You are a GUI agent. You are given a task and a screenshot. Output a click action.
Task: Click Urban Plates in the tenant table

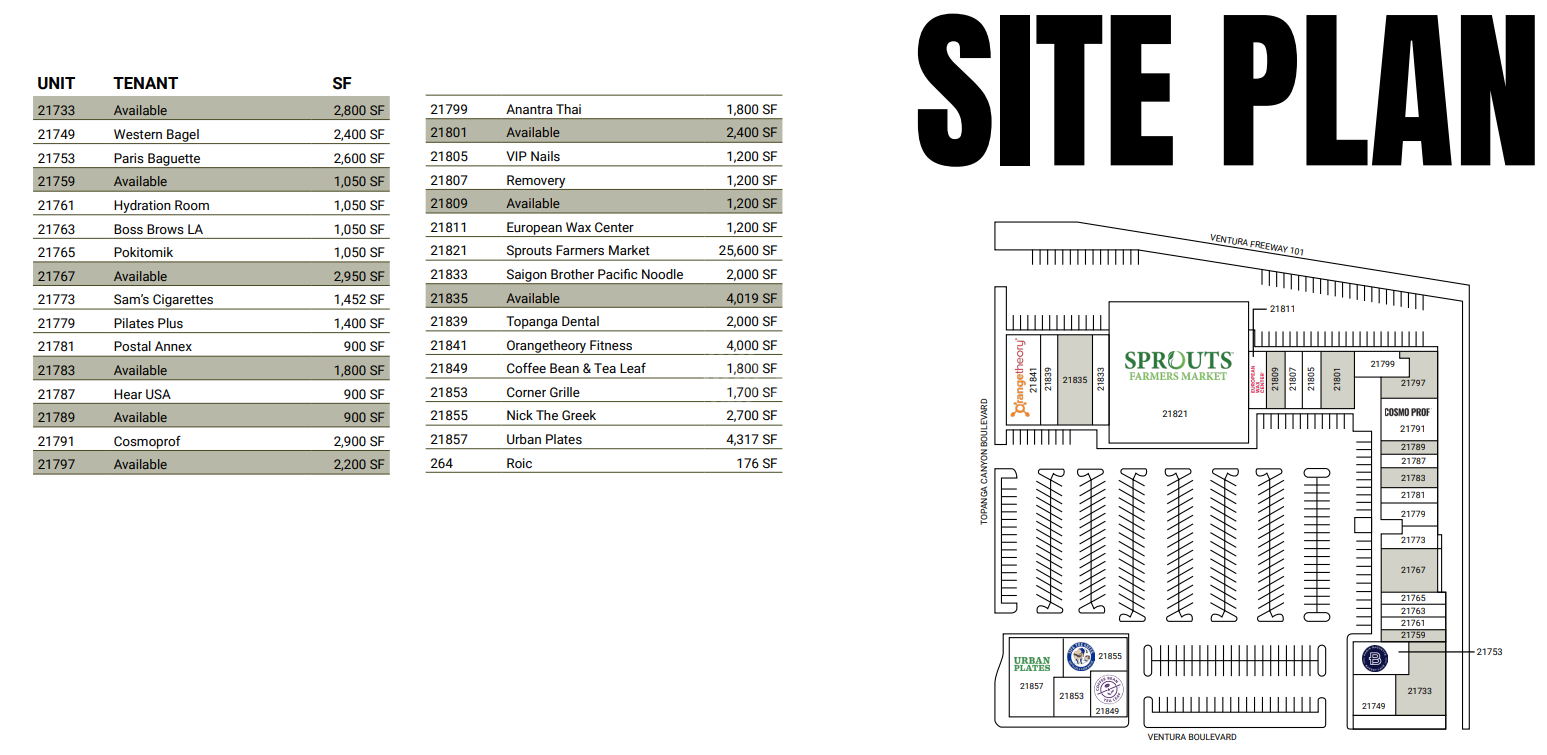point(544,439)
